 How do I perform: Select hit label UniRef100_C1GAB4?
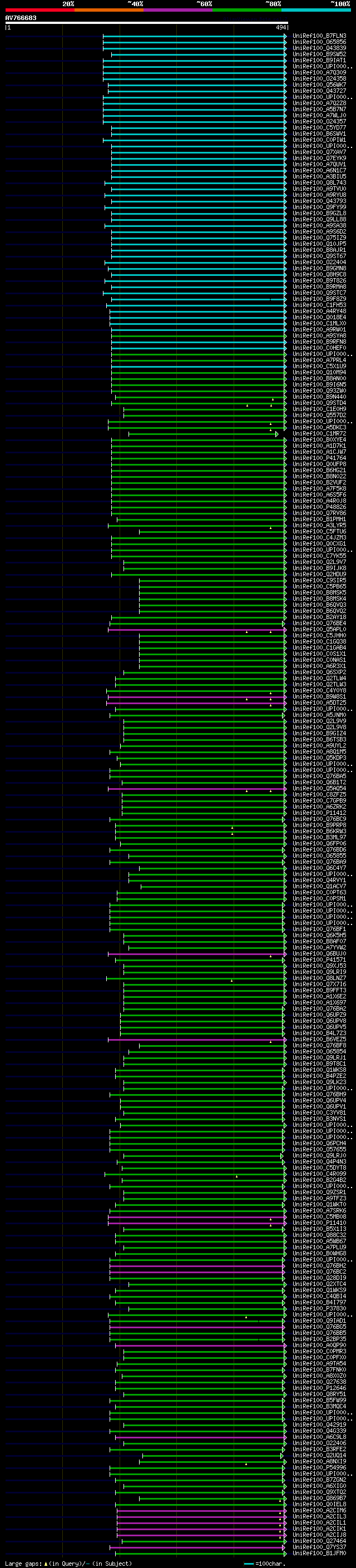[319, 647]
